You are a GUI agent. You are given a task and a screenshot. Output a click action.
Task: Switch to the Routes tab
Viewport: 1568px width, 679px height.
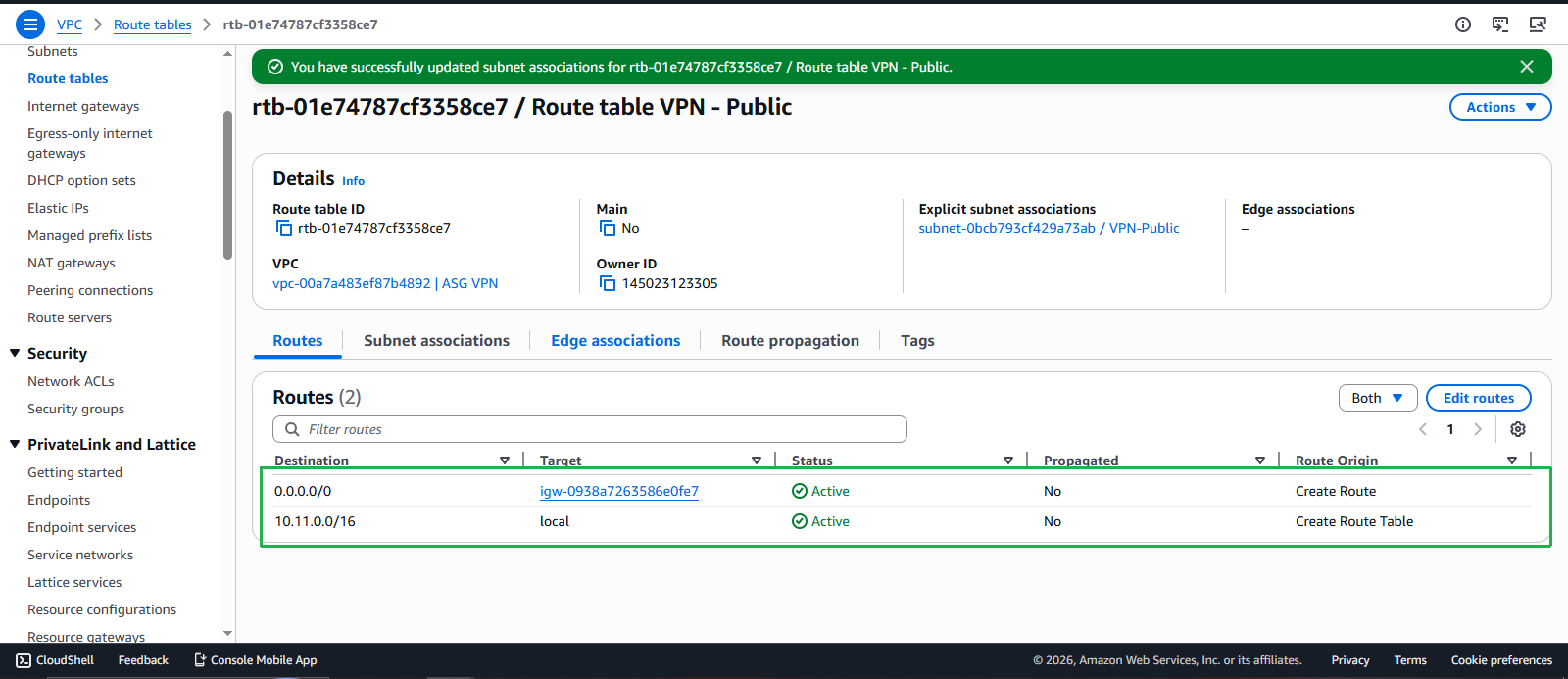point(298,340)
